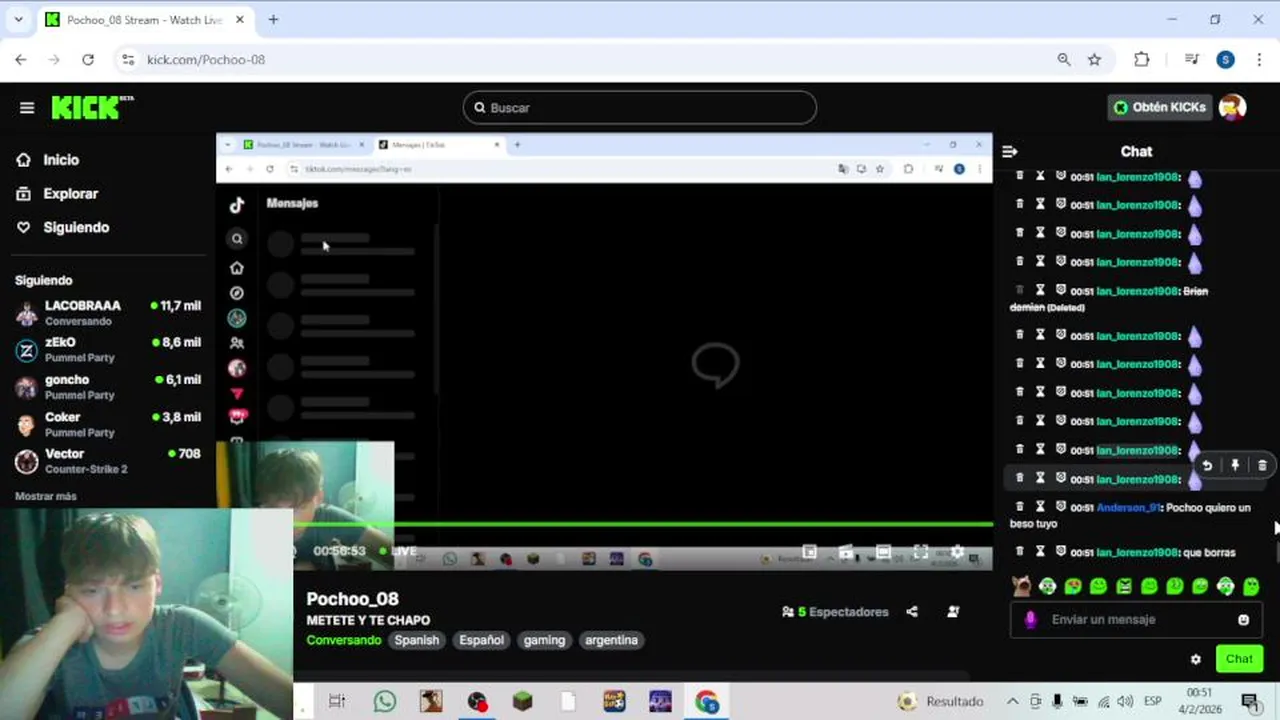Bookmark this page with the star
The height and width of the screenshot is (720, 1280).
1094,59
